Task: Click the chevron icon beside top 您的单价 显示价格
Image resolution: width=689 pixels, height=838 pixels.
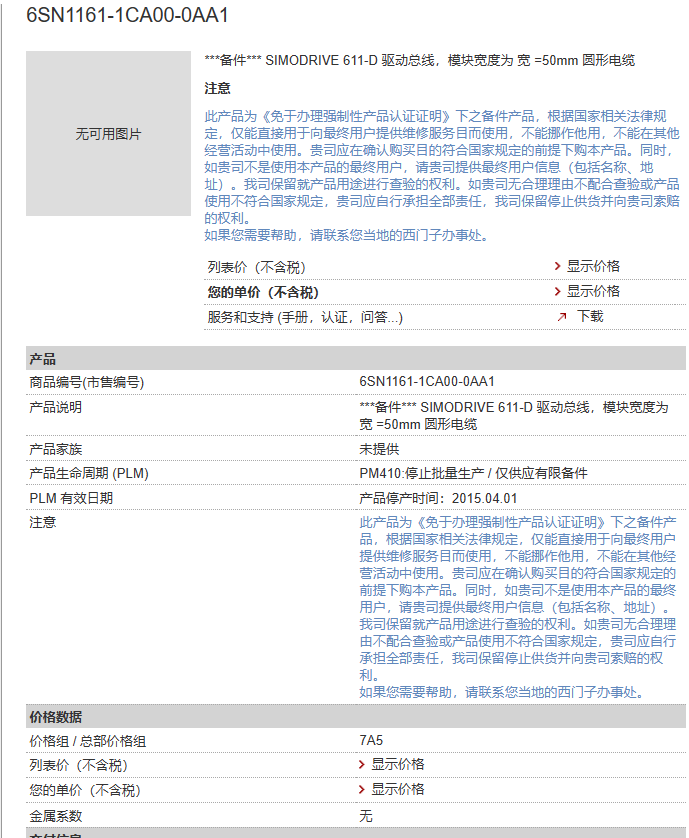Action: point(558,292)
